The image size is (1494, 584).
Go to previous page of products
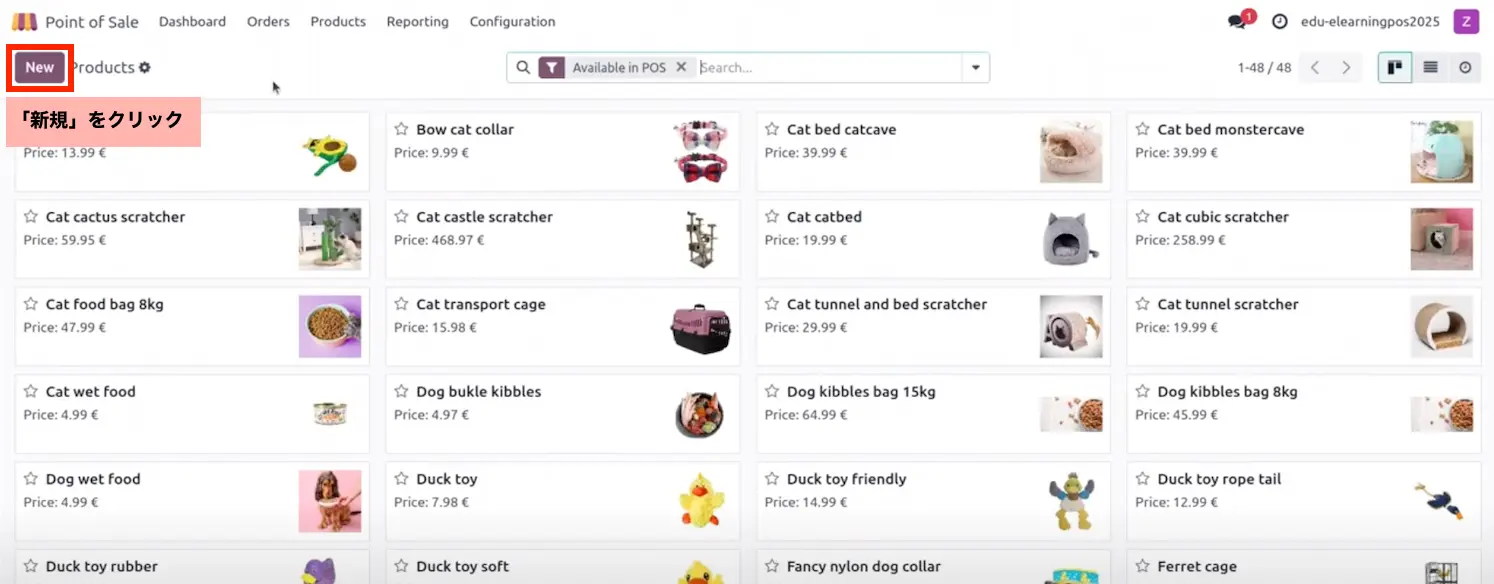coord(1315,68)
